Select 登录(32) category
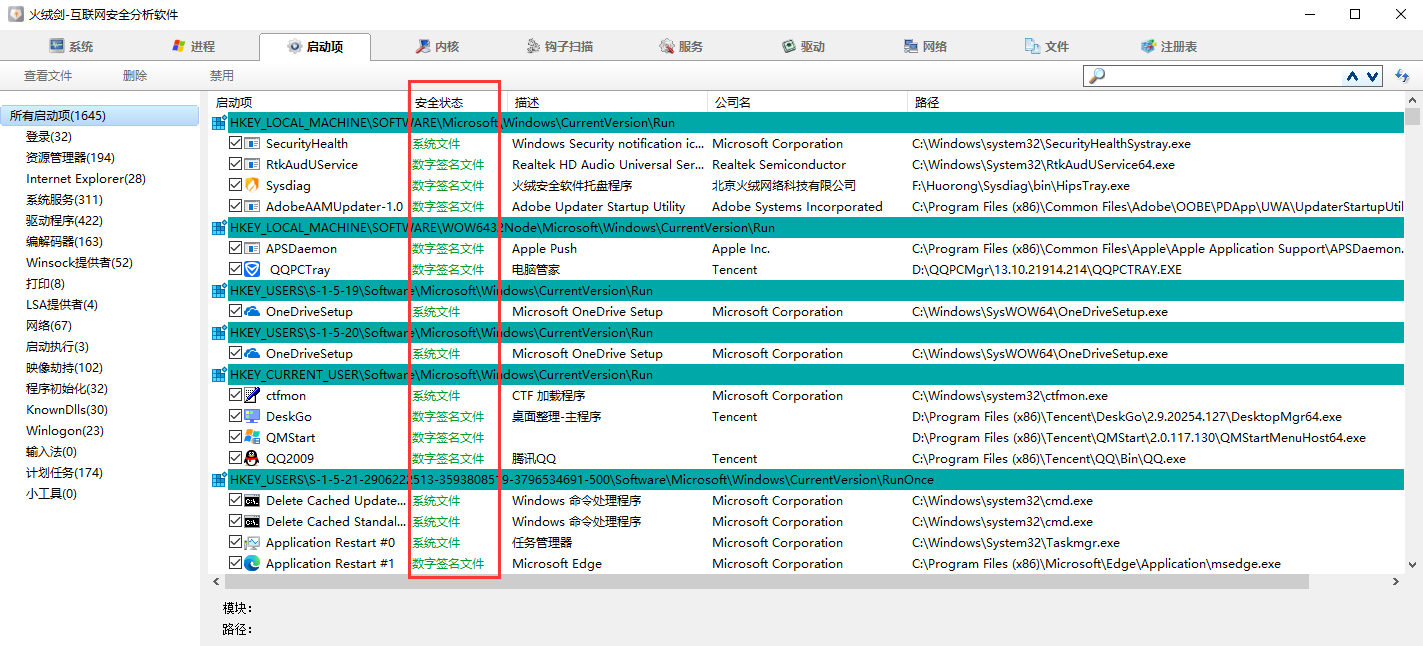The height and width of the screenshot is (646, 1423). 49,137
